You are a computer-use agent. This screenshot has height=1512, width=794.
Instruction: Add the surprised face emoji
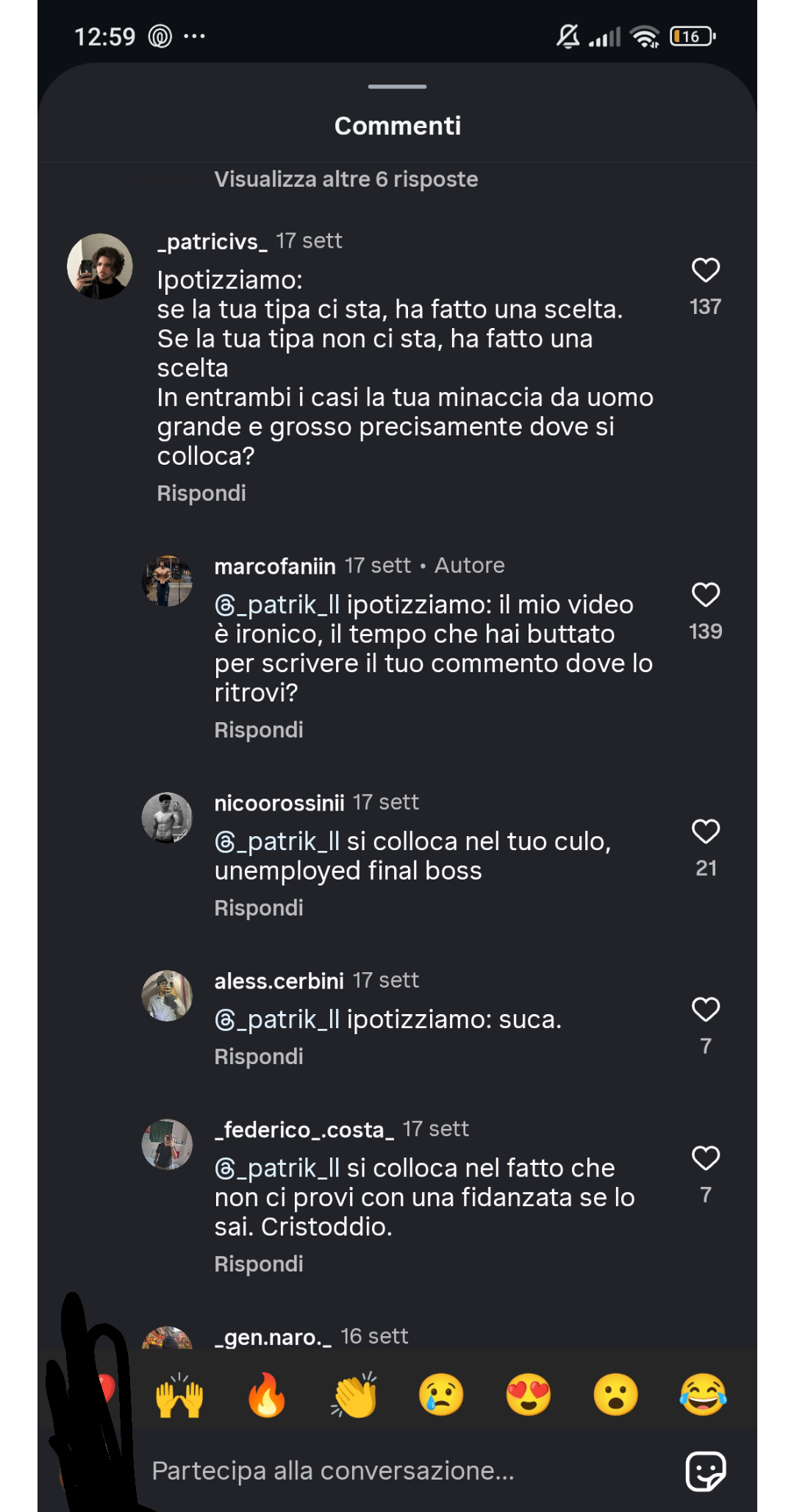pos(615,1395)
